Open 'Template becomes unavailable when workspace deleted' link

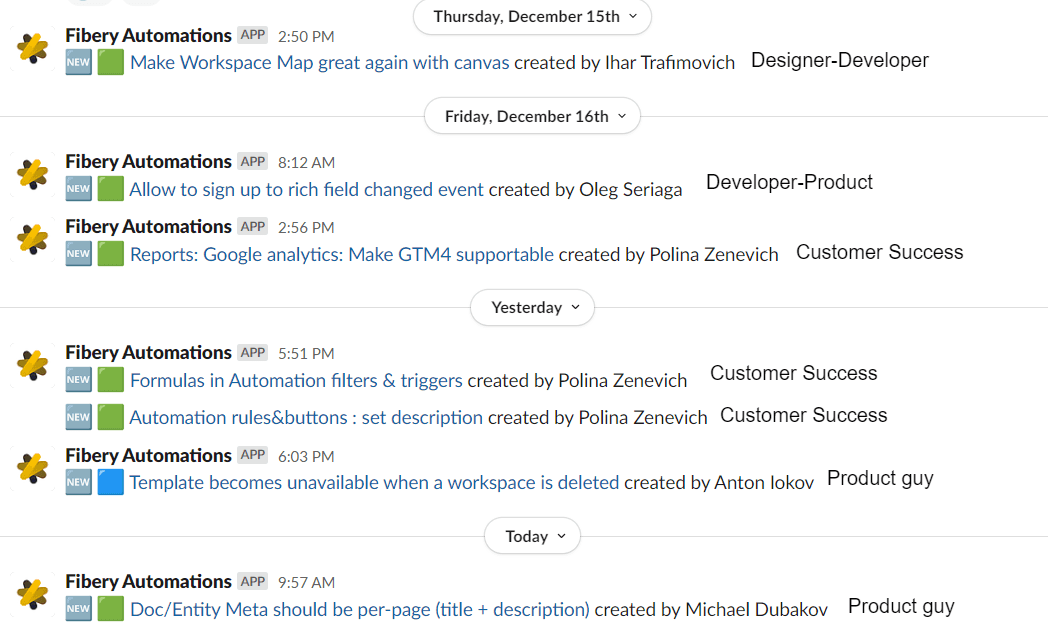374,483
